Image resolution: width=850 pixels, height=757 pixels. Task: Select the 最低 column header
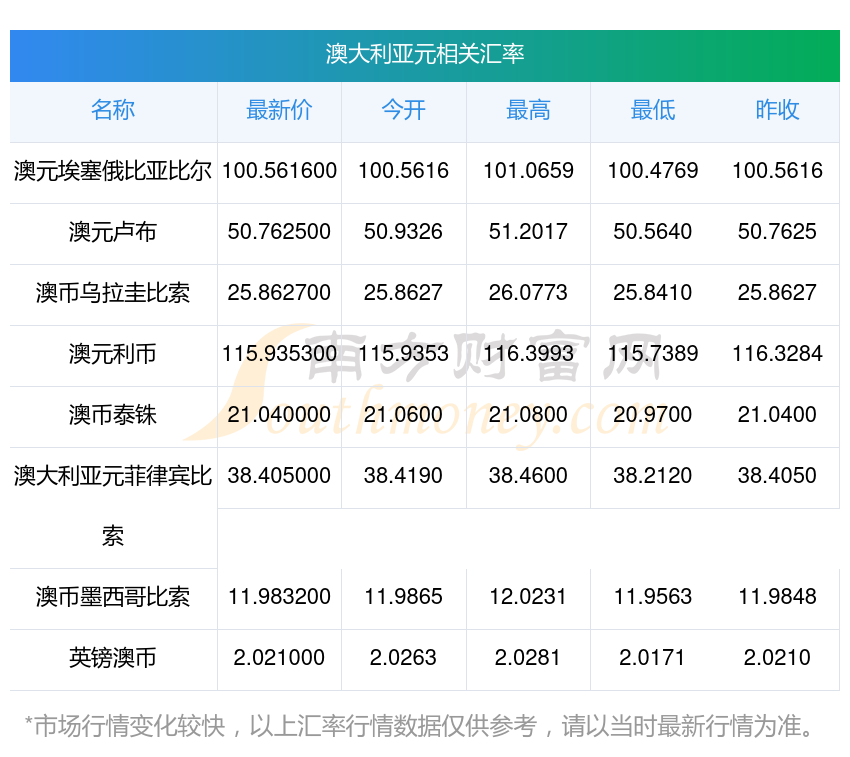(653, 111)
